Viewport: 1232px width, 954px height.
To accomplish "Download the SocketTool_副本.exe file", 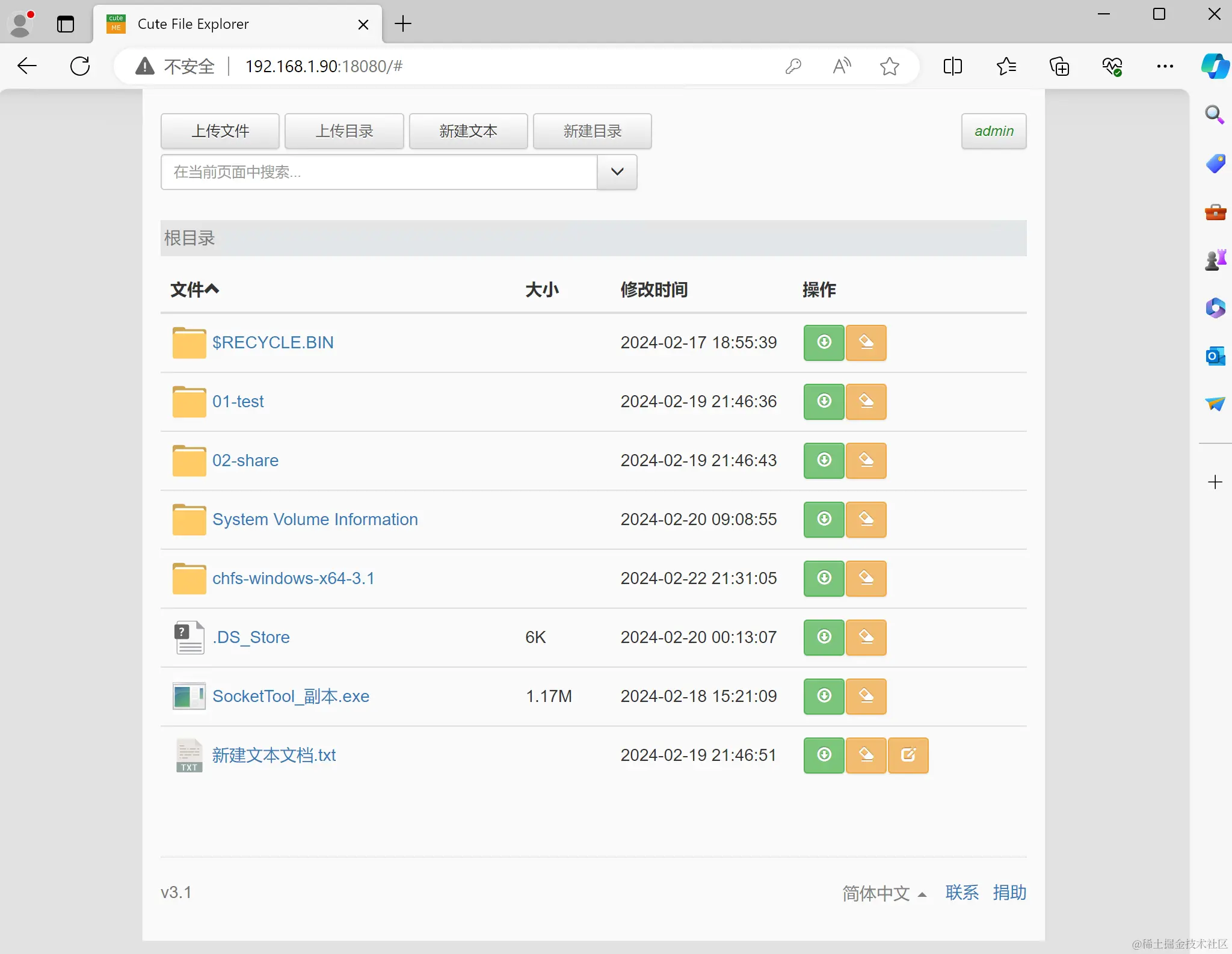I will (824, 696).
